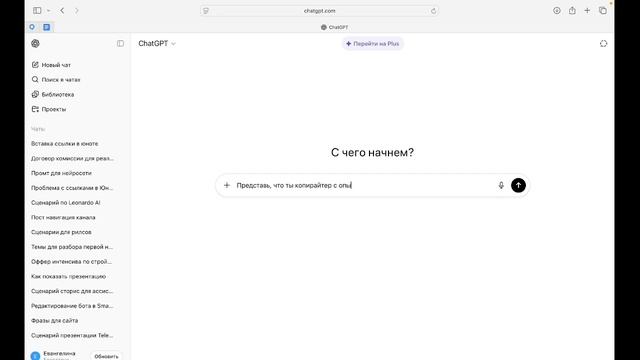Click the ChatGPT logo in the sidebar
Image resolution: width=640 pixels, height=360 pixels.
pyautogui.click(x=36, y=43)
